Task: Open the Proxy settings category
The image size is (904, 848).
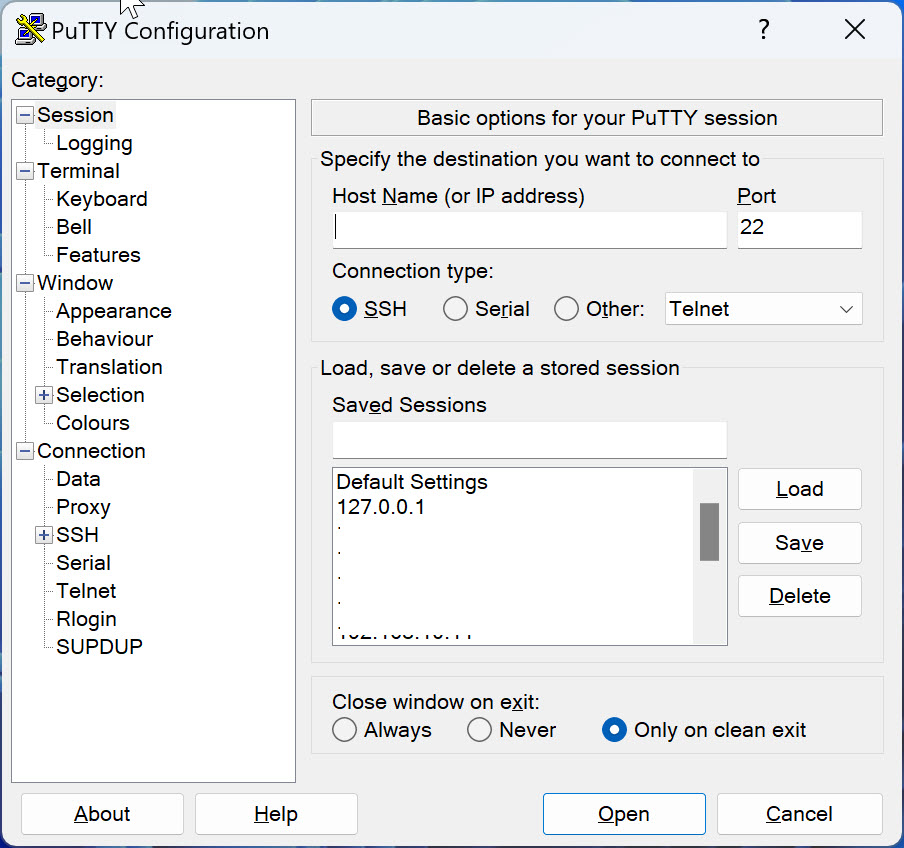Action: [84, 507]
